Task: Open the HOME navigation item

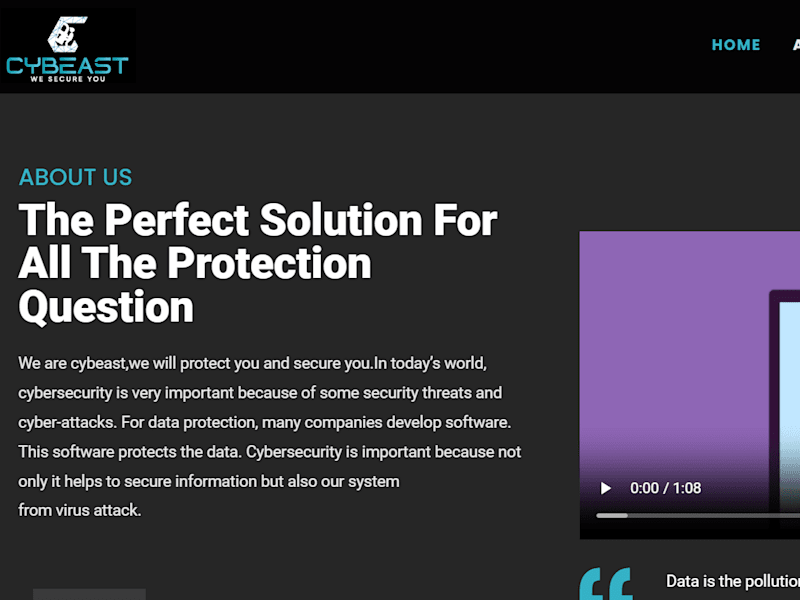Action: click(736, 45)
